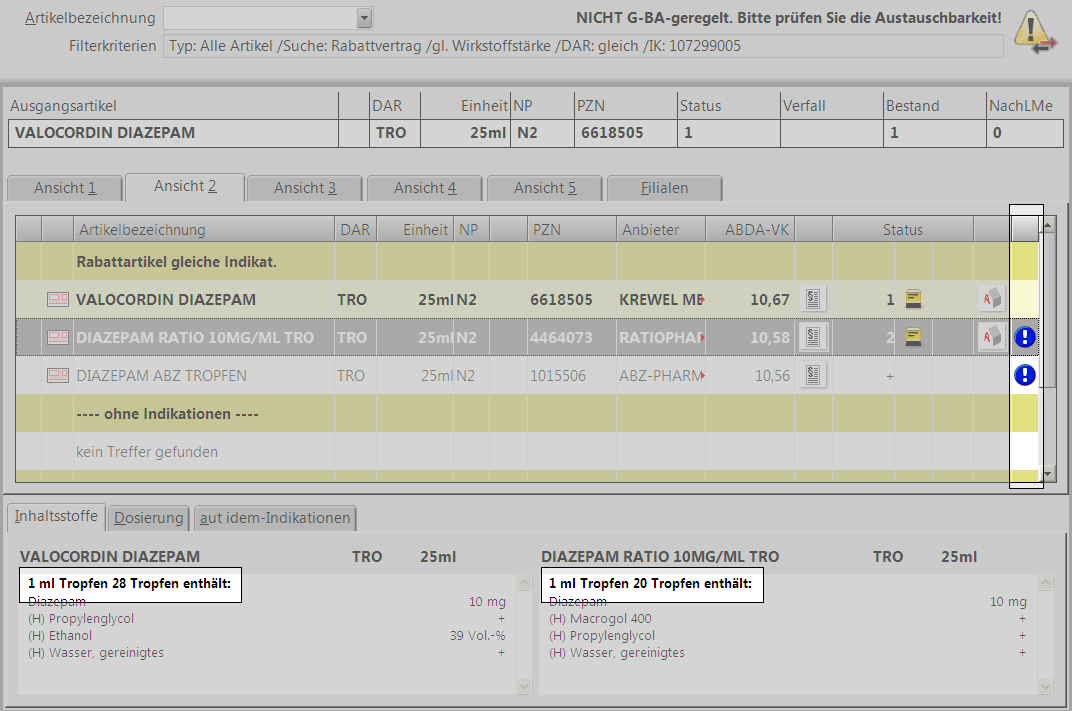The height and width of the screenshot is (711, 1072).
Task: Open the aut idem-Indikationen tab
Action: pos(275,518)
